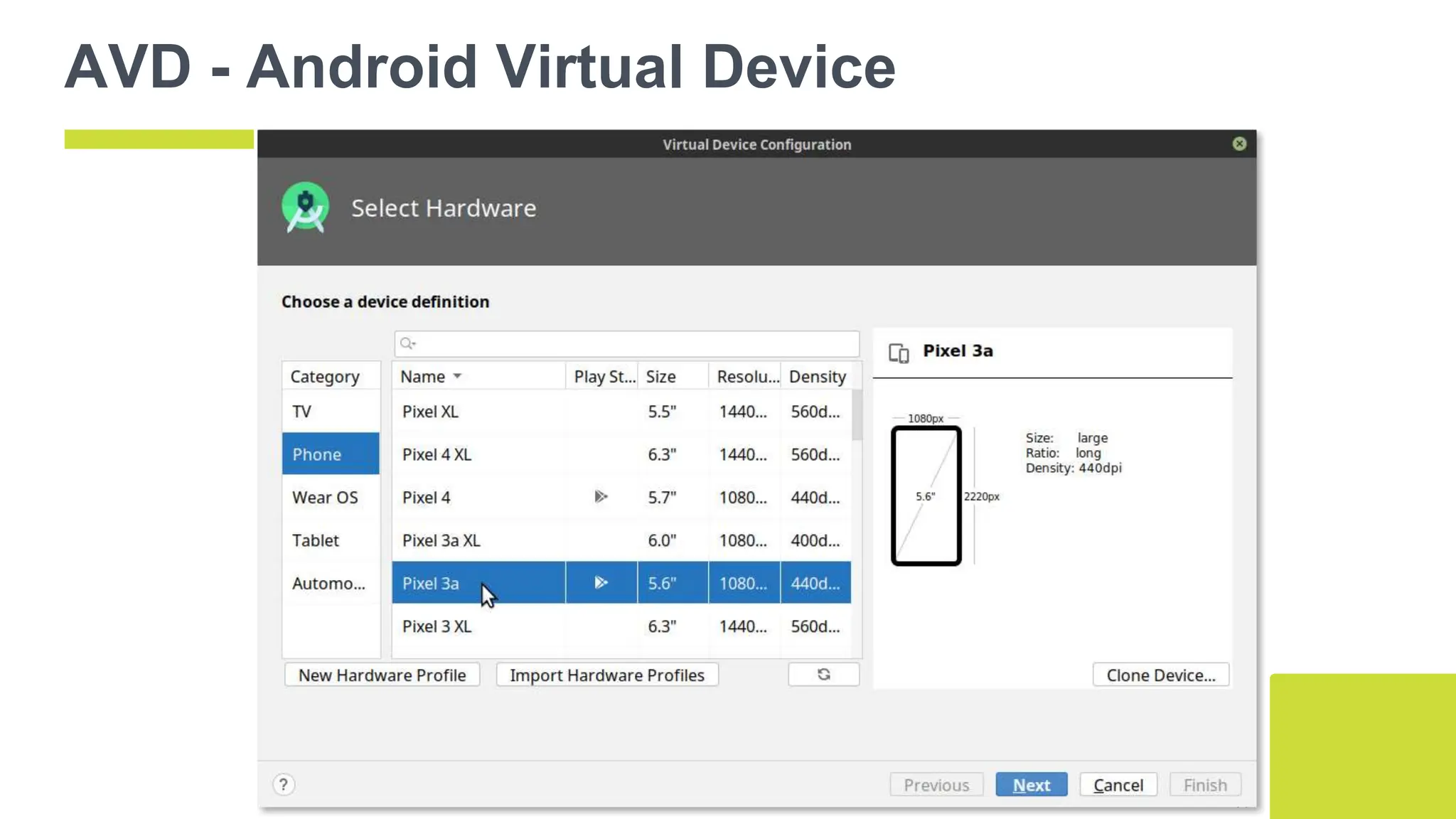This screenshot has width=1456, height=819.
Task: Select the Wear OS category
Action: point(331,497)
